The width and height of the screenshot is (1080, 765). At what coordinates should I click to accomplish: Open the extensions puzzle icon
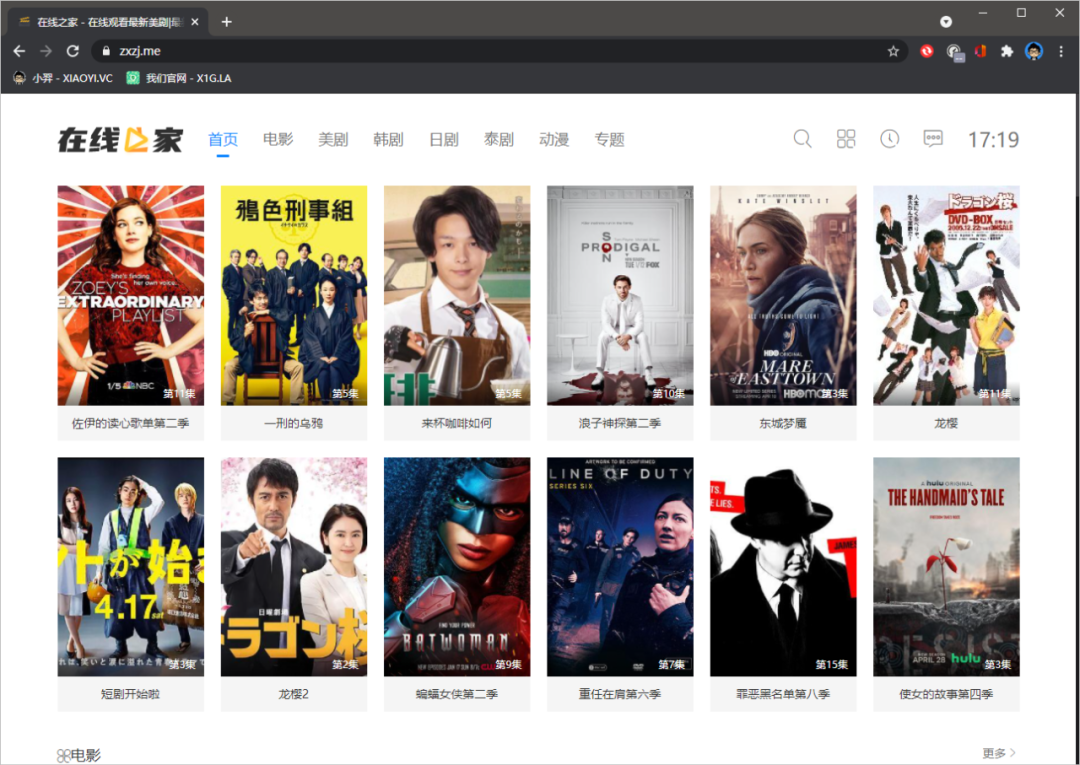(x=1007, y=51)
